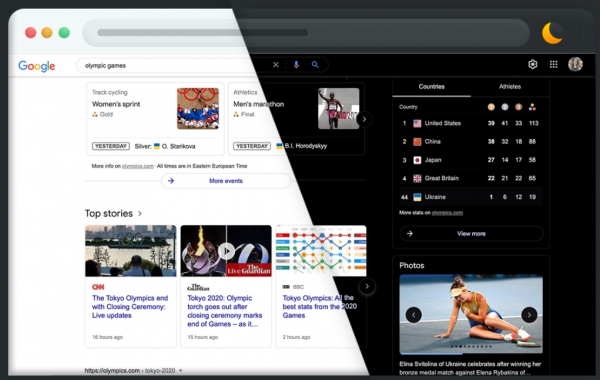Click the Photos section heading

tap(412, 266)
